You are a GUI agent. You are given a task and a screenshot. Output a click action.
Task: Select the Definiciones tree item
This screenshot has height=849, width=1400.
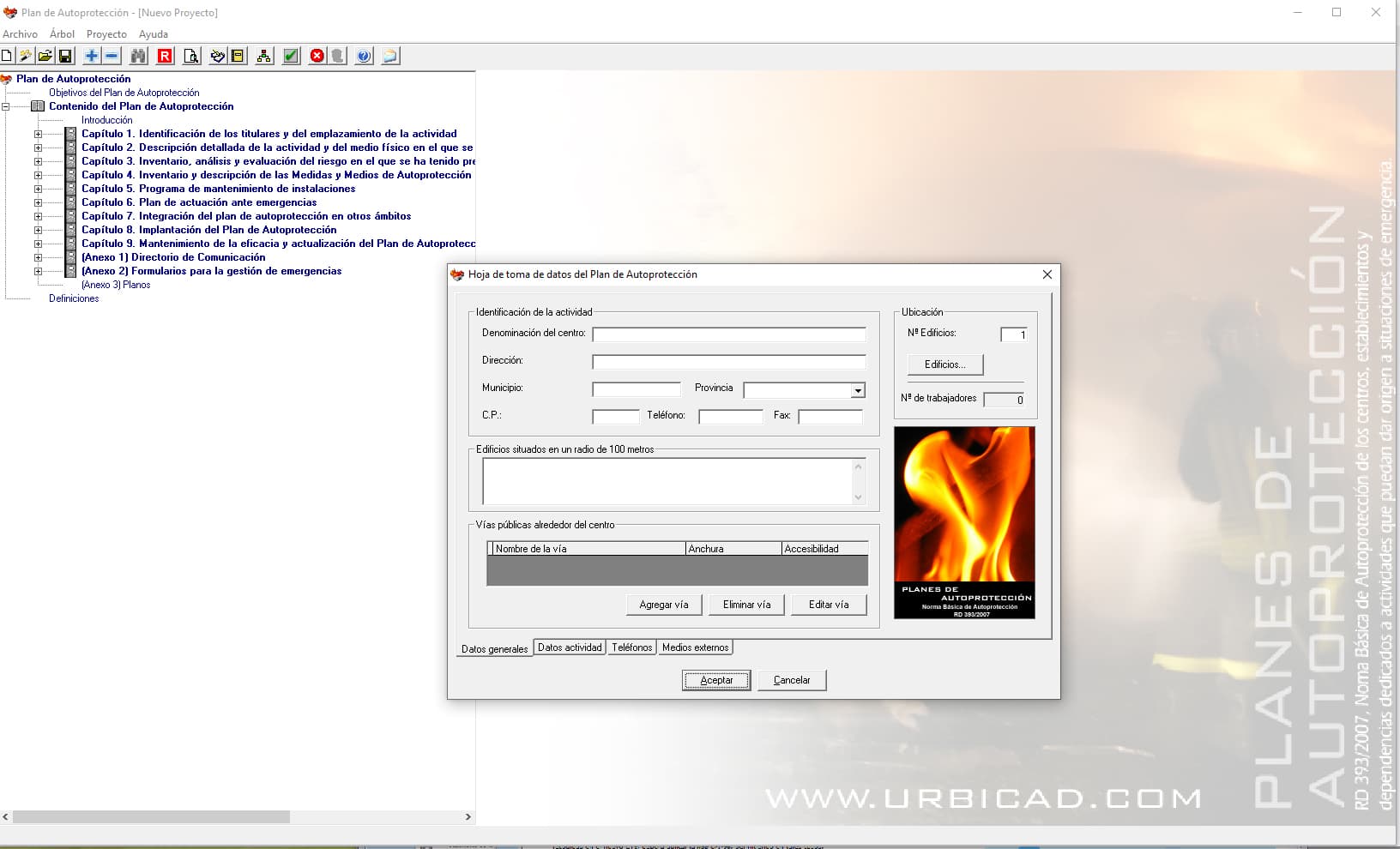tap(74, 298)
